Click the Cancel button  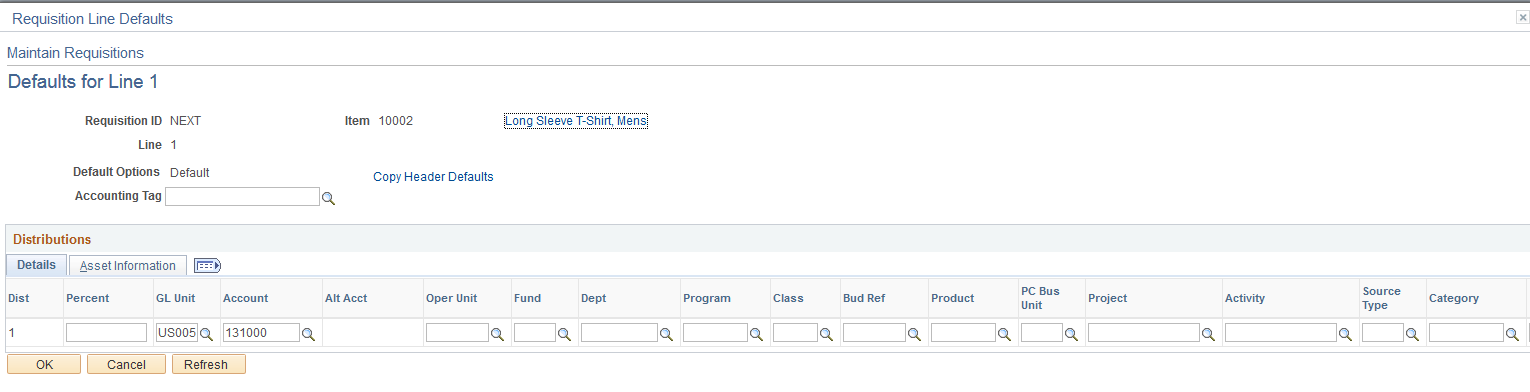click(126, 365)
